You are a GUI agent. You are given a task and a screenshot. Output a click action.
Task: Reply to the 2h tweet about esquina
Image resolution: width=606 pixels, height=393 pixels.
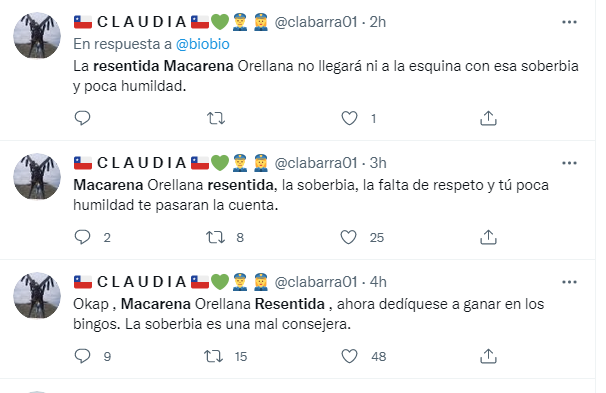pyautogui.click(x=82, y=118)
